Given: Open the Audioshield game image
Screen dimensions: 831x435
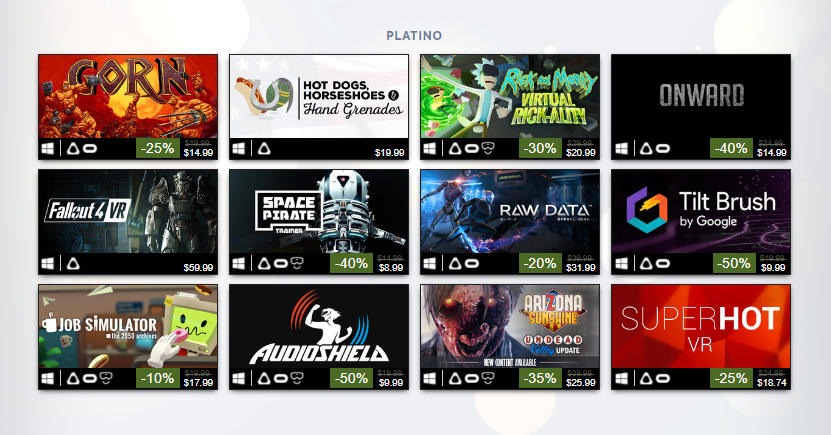Looking at the screenshot, I should [x=319, y=326].
